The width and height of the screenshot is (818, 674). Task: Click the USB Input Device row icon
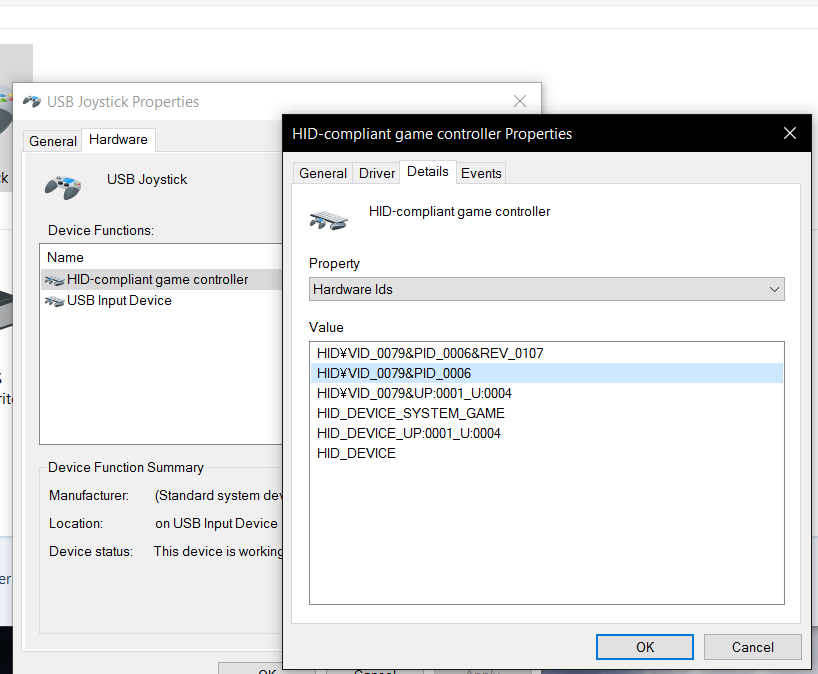pyautogui.click(x=54, y=301)
